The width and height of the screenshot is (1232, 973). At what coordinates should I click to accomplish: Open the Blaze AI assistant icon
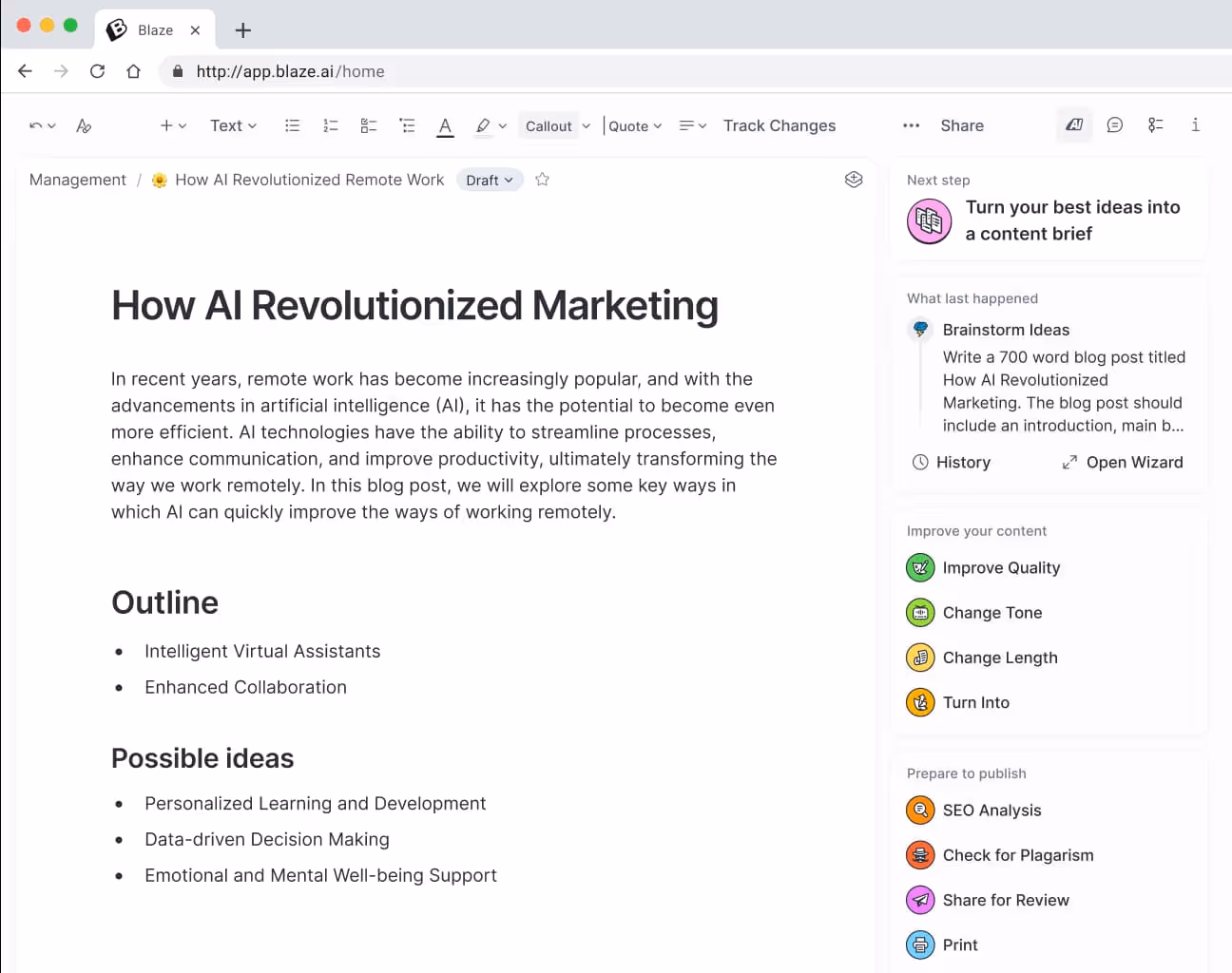click(1074, 124)
